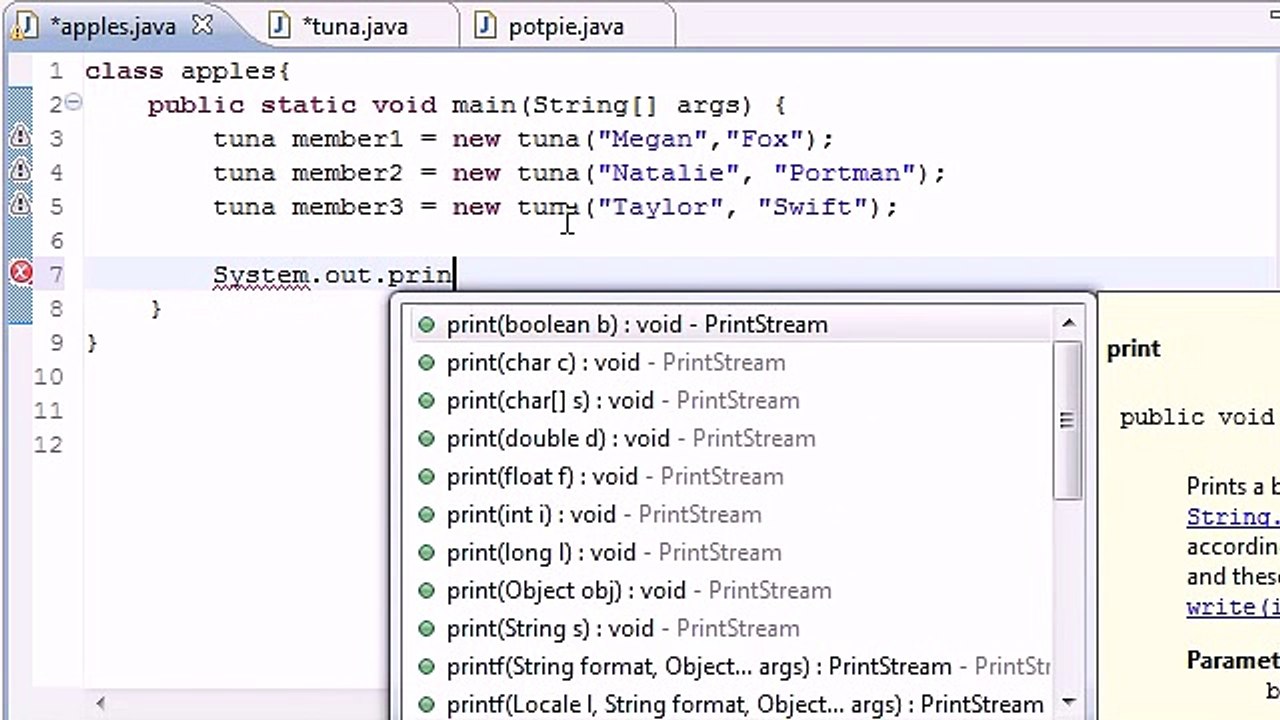Click the autocomplete list scrollbar thumb

[1068, 420]
